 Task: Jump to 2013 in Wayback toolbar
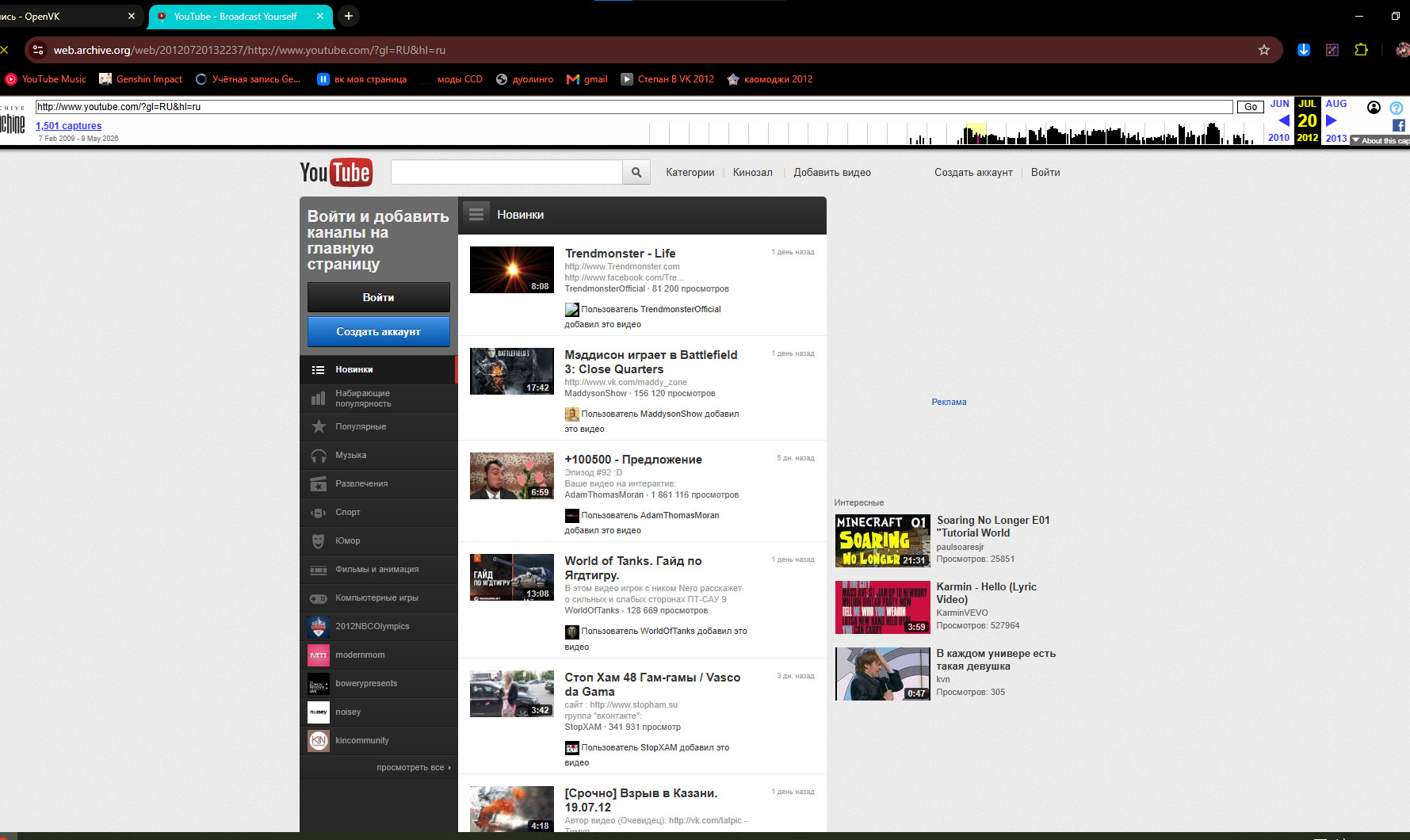coord(1336,138)
